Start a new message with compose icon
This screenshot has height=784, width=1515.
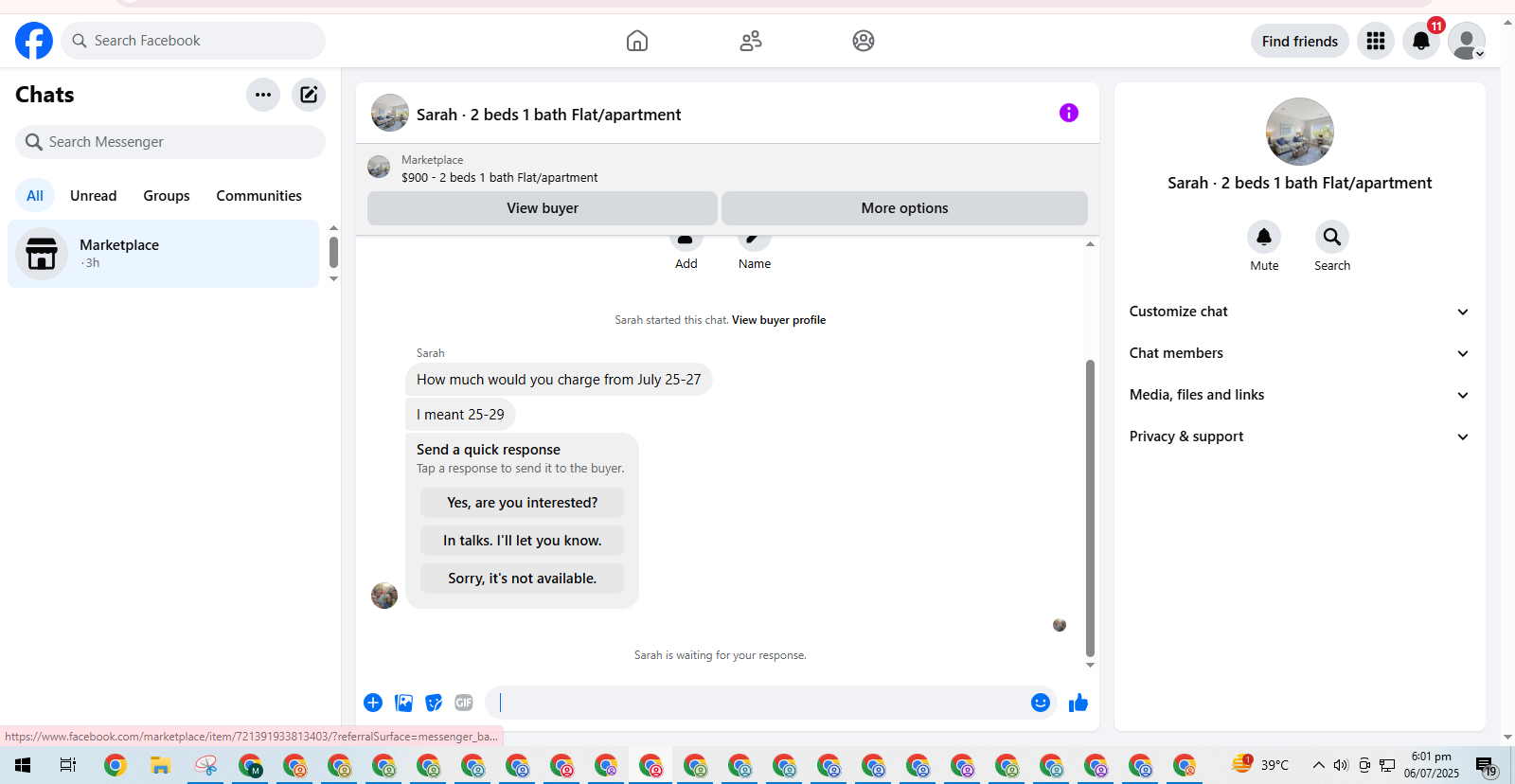click(309, 95)
